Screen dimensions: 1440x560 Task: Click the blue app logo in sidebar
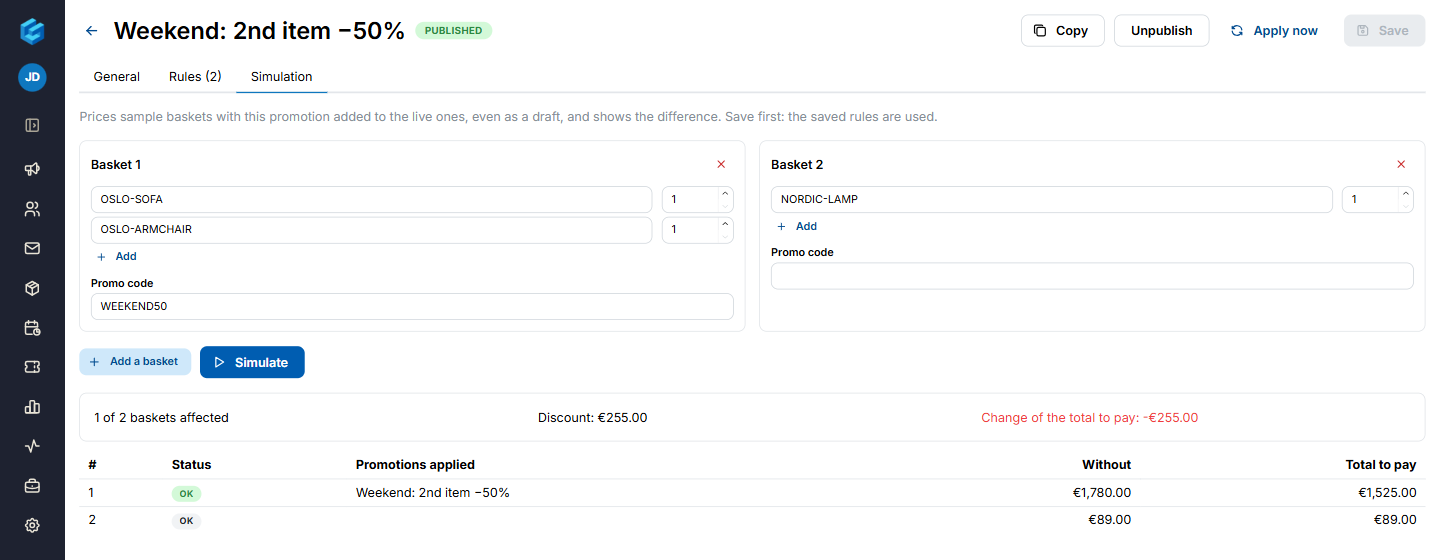pos(32,31)
